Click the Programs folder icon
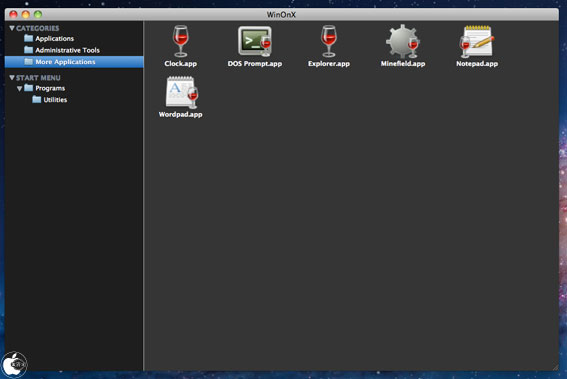Viewport: 567px width, 379px height. click(x=29, y=88)
